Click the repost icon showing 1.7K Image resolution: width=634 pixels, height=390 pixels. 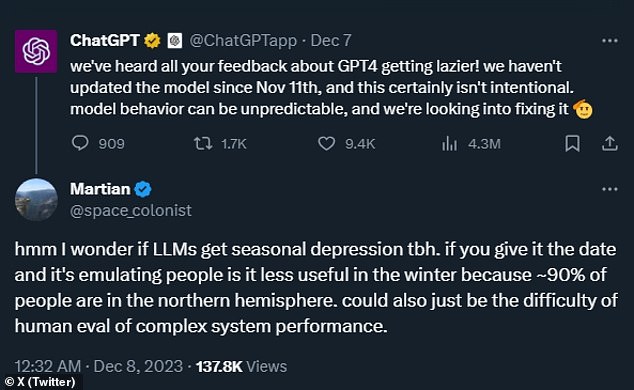[x=203, y=143]
